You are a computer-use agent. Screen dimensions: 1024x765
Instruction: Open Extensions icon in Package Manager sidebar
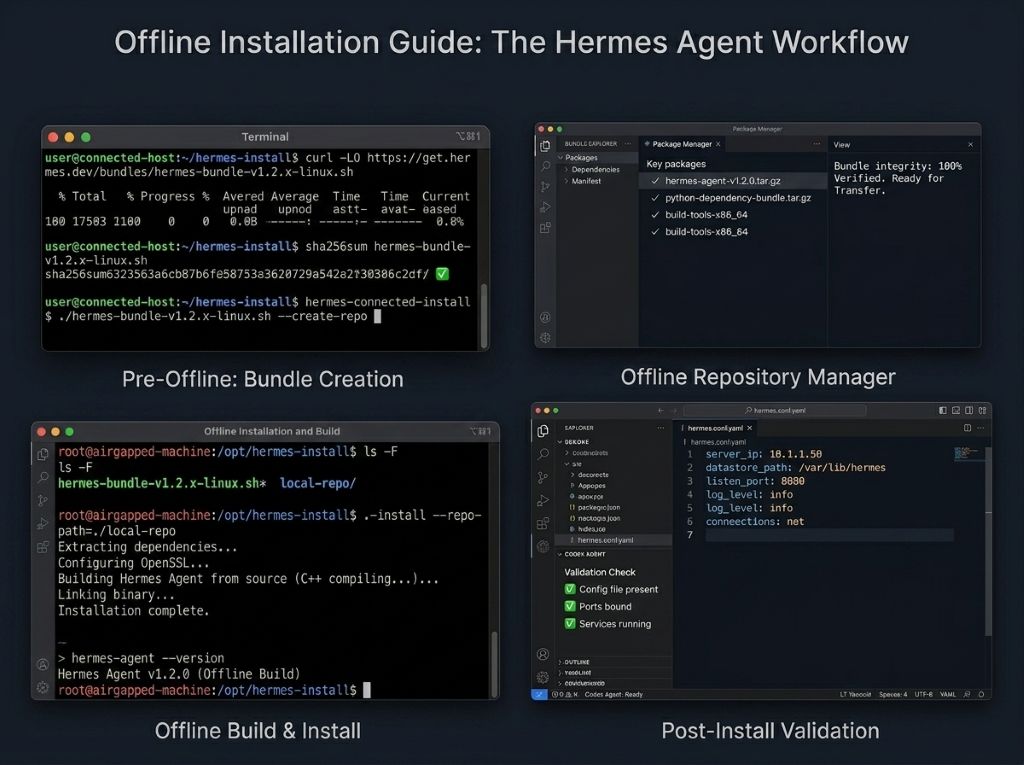pyautogui.click(x=545, y=228)
